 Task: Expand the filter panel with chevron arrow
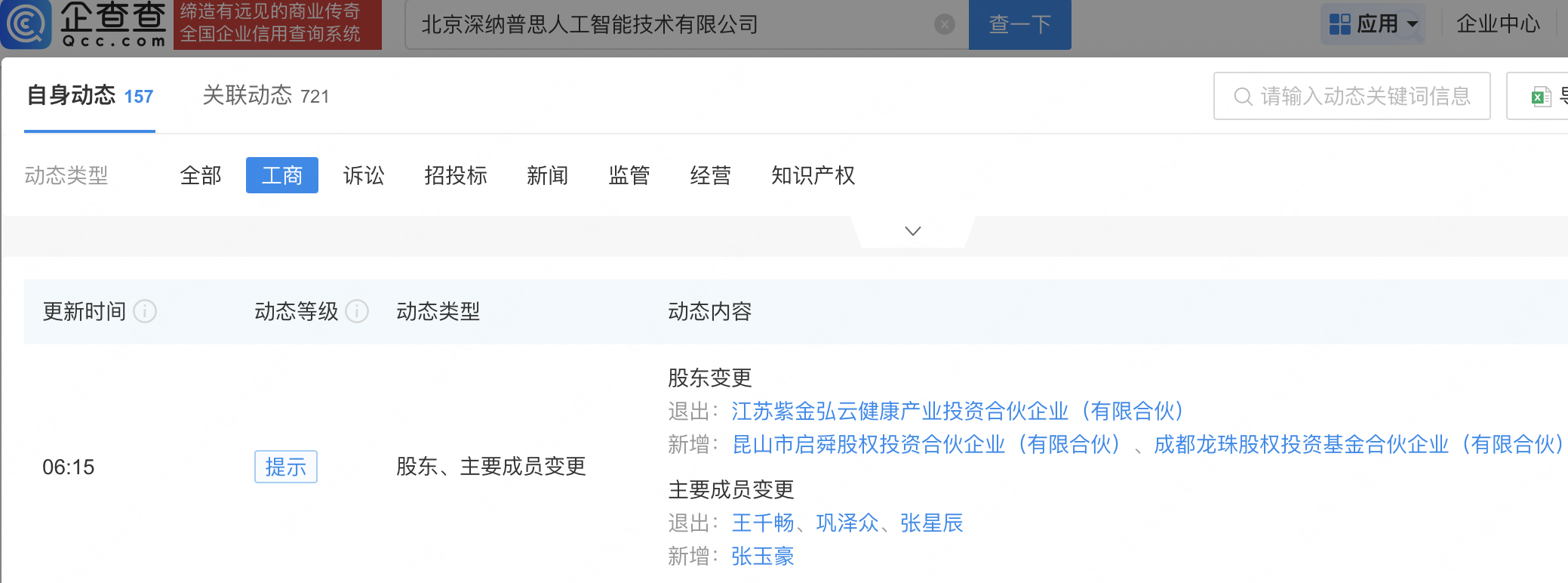pos(912,231)
